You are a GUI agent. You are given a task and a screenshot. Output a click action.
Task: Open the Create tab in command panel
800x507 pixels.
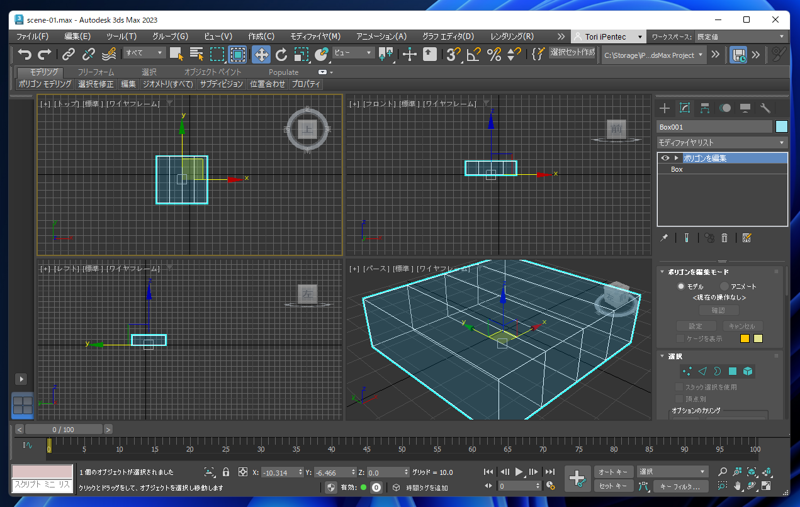coord(664,108)
